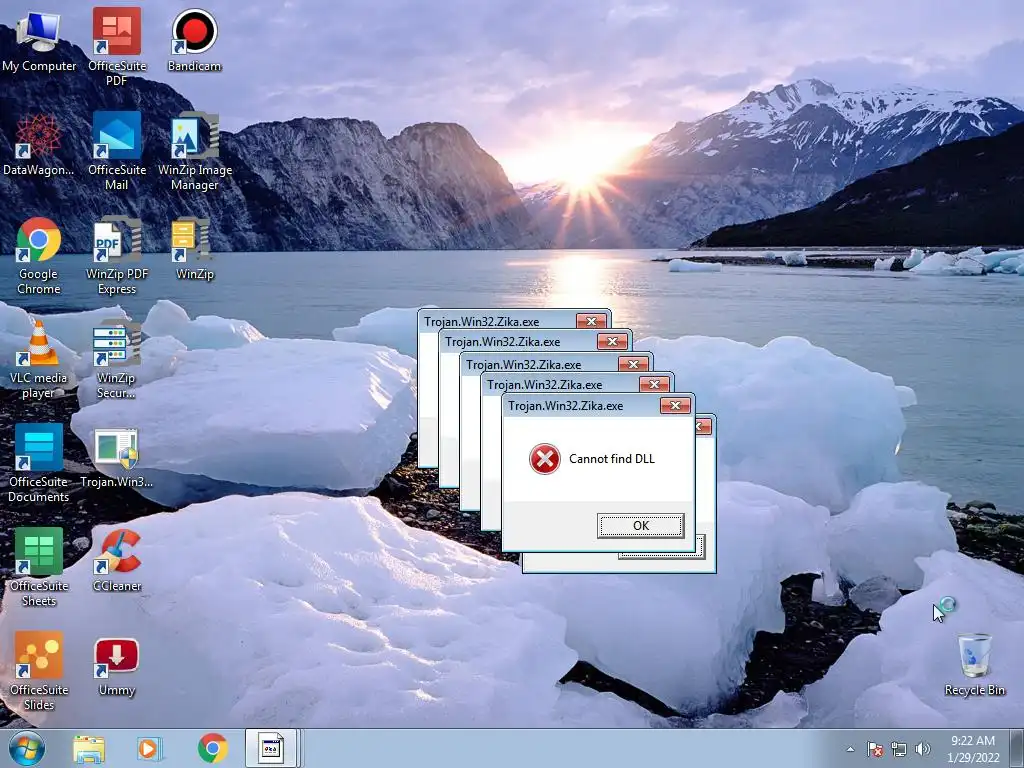Launch Windows Media Player from the taskbar
The width and height of the screenshot is (1024, 768).
(150, 749)
